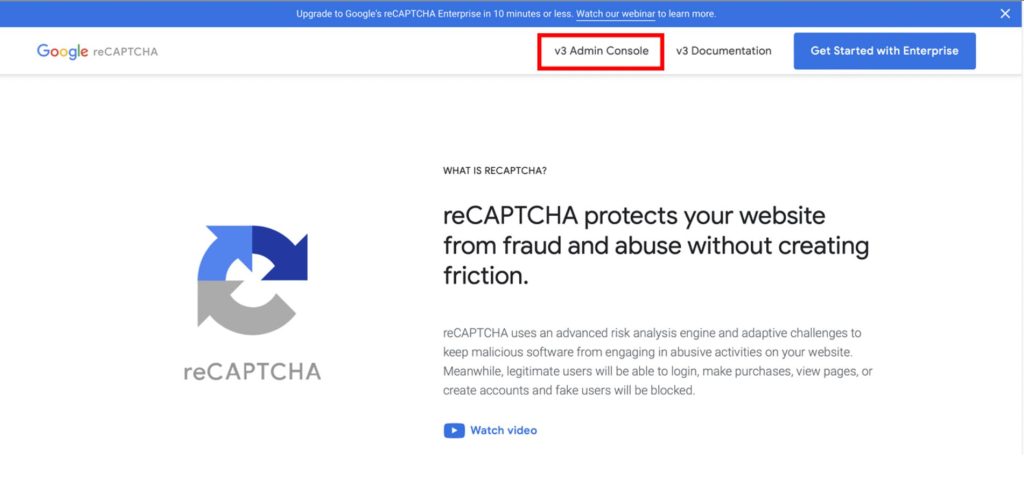Follow the Watch our webinar link
This screenshot has width=1024, height=489.
[x=615, y=14]
